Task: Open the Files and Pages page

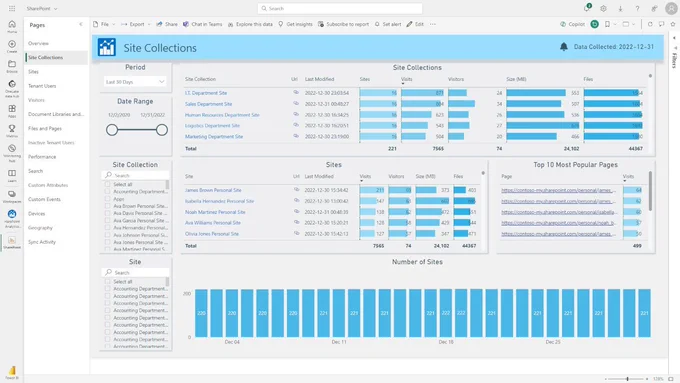Action: tap(45, 128)
